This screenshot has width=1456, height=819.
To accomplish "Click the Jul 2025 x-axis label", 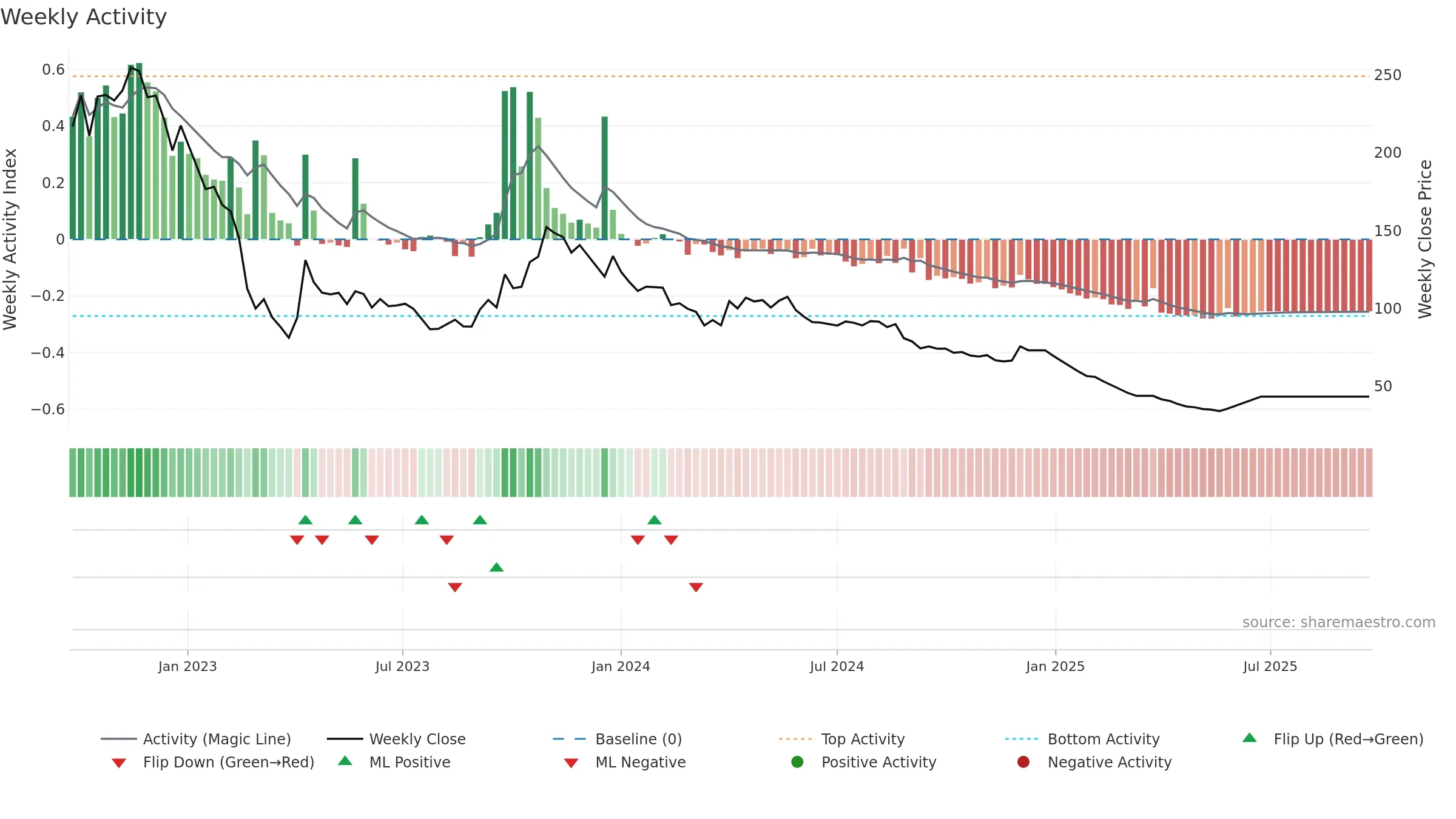I will (1270, 666).
